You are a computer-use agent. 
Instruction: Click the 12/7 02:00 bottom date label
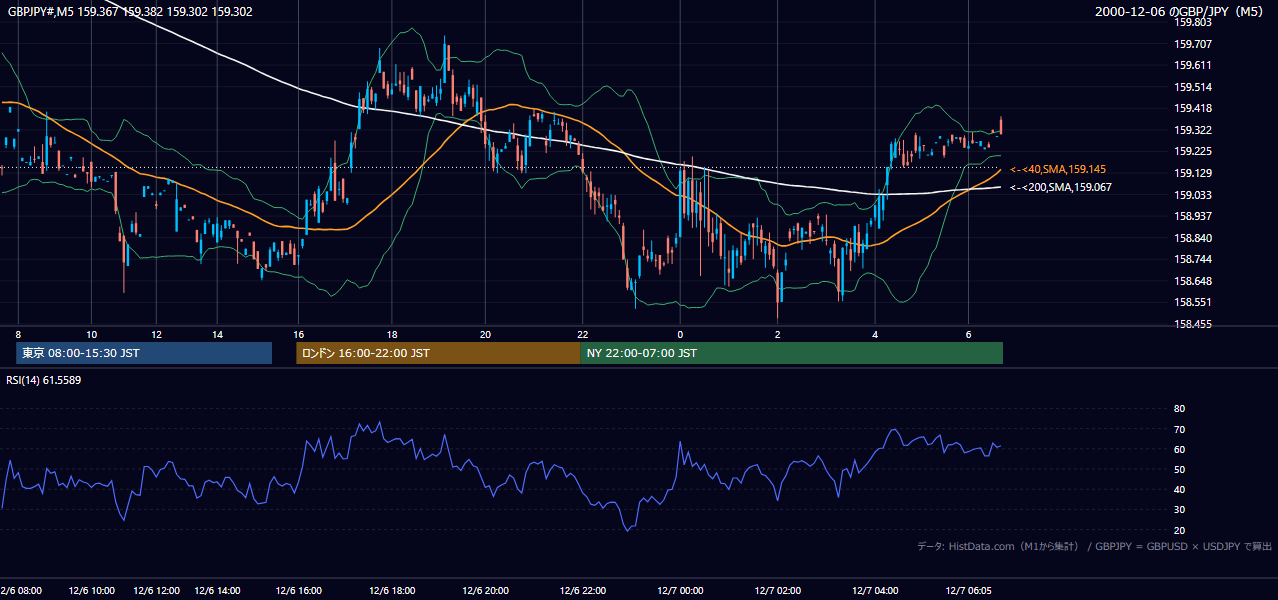[778, 591]
